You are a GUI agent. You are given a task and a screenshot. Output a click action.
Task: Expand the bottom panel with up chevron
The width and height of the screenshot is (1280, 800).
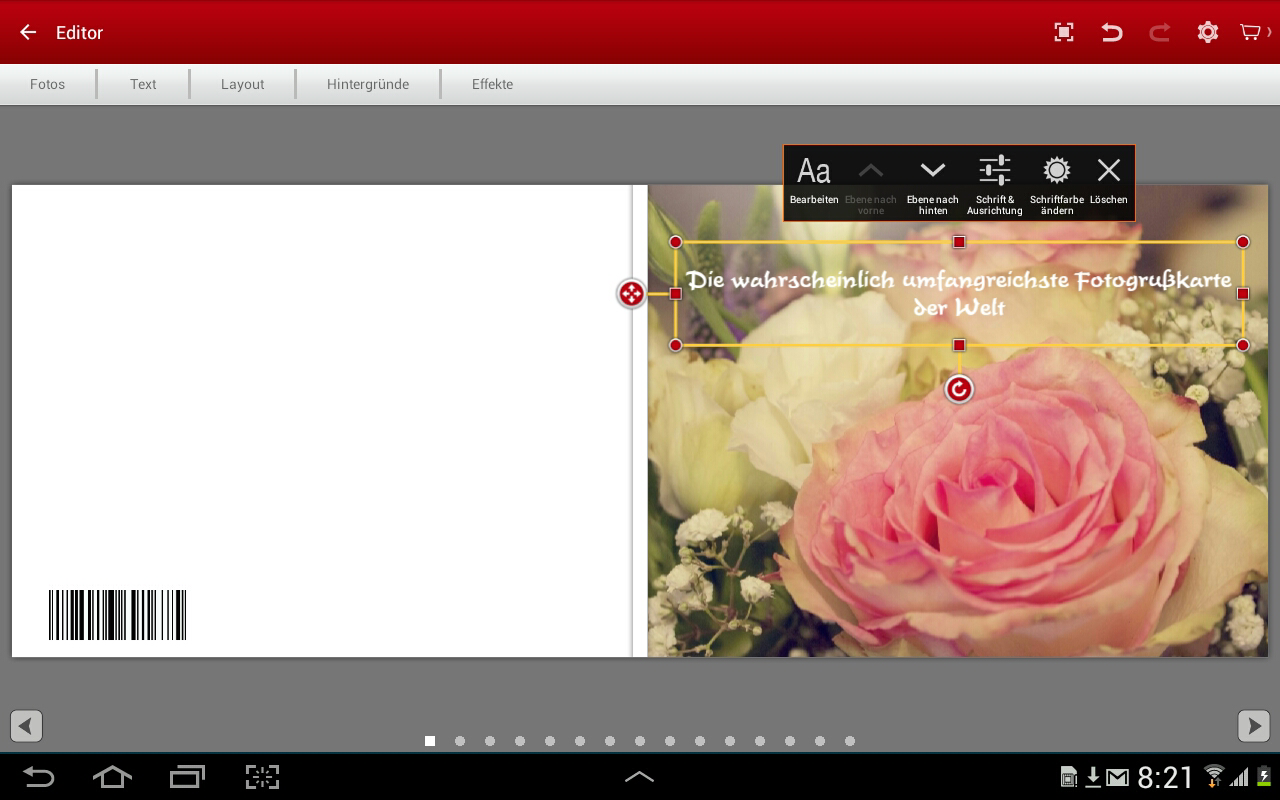[x=639, y=777]
